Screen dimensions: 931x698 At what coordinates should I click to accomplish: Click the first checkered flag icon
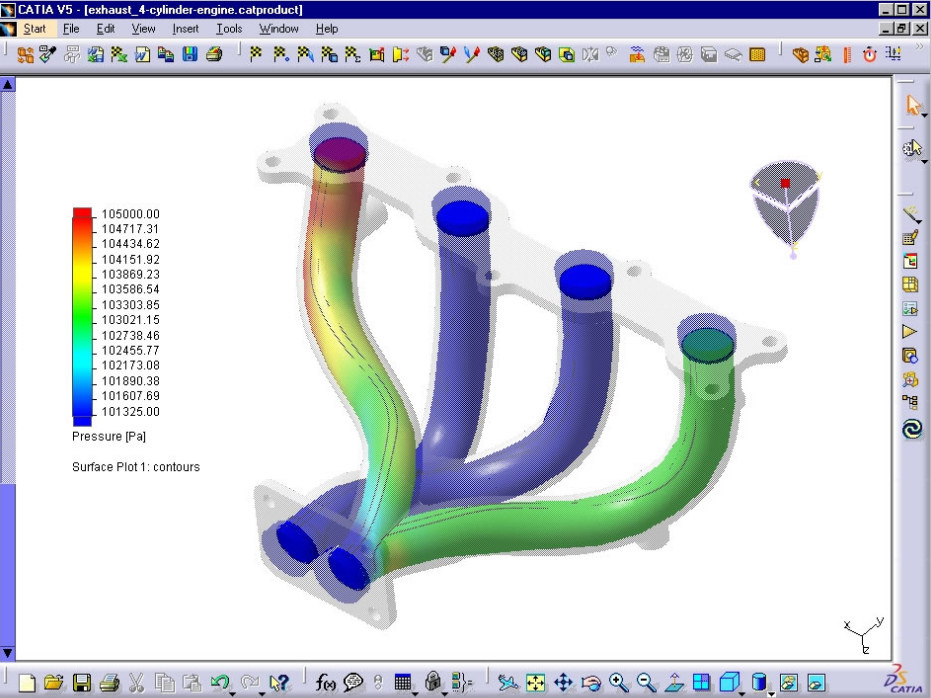click(256, 55)
